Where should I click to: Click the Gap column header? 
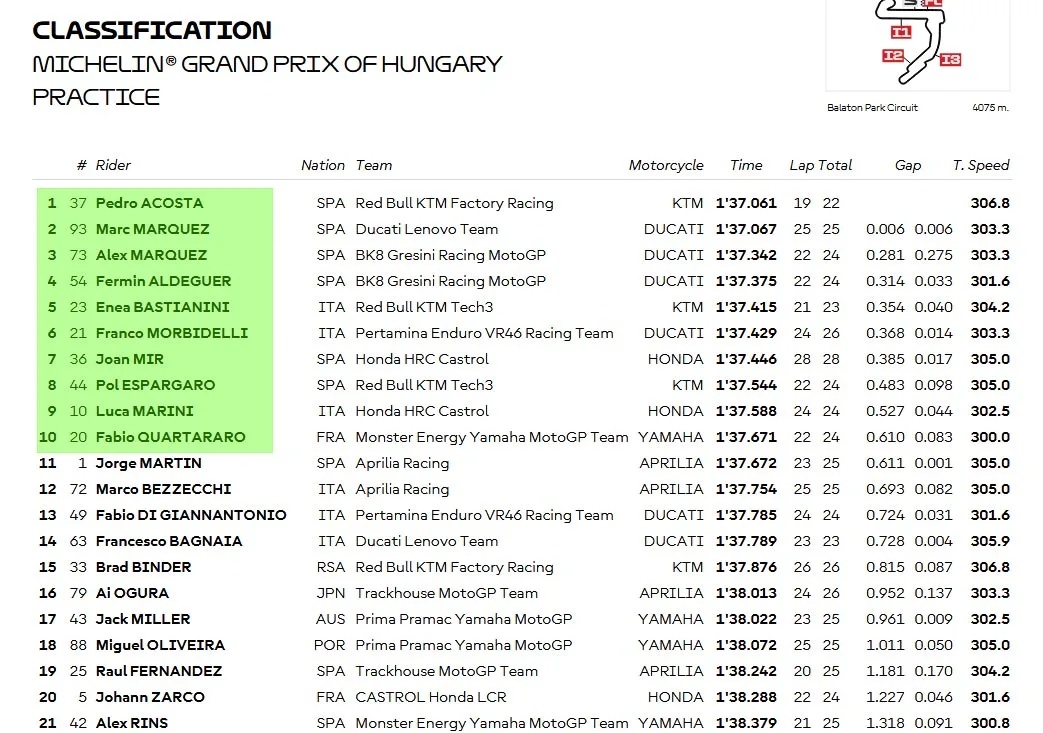coord(907,166)
